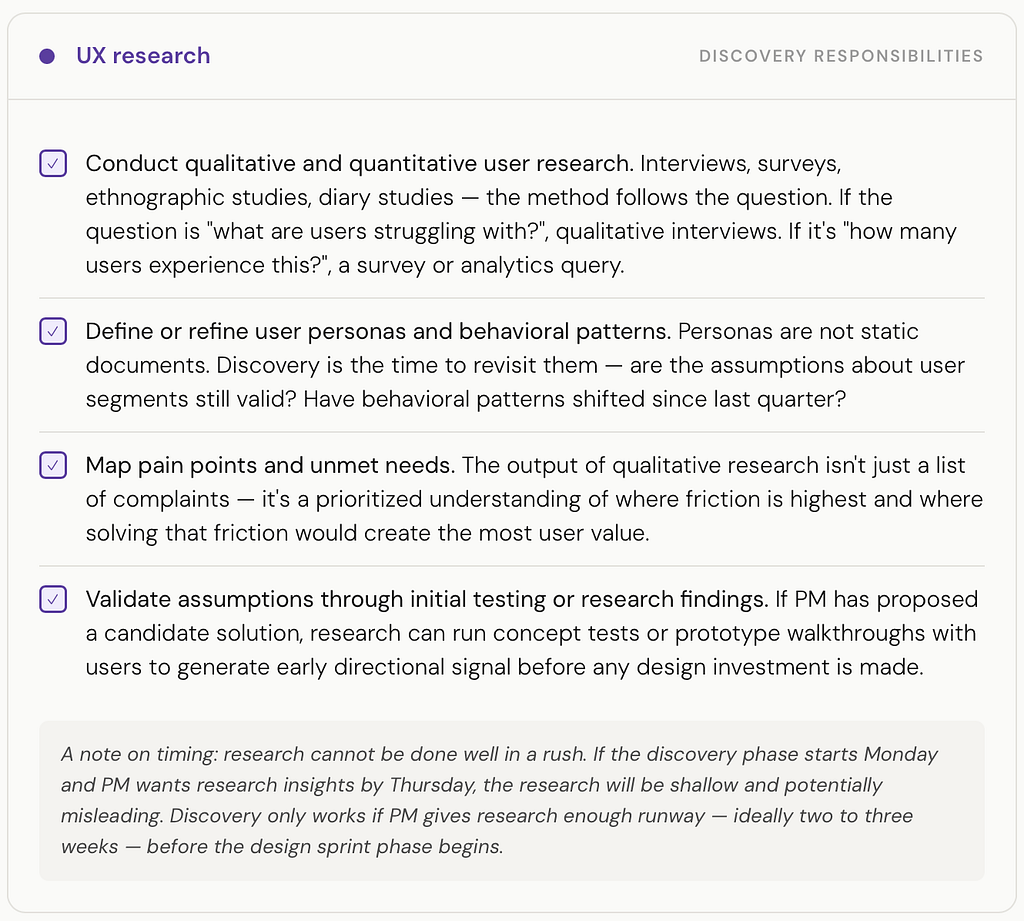
Task: Click 'Define or refine user personas' bold text
Action: 378,331
